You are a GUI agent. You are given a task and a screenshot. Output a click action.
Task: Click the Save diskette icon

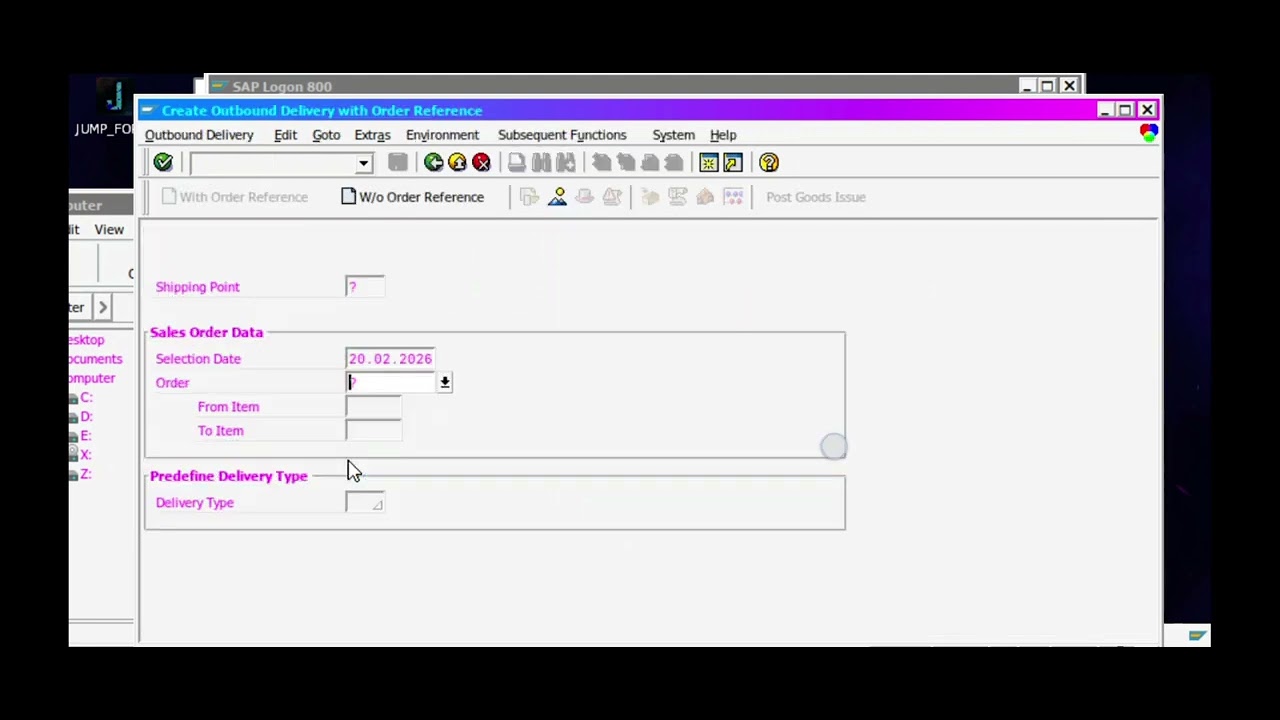click(x=397, y=162)
